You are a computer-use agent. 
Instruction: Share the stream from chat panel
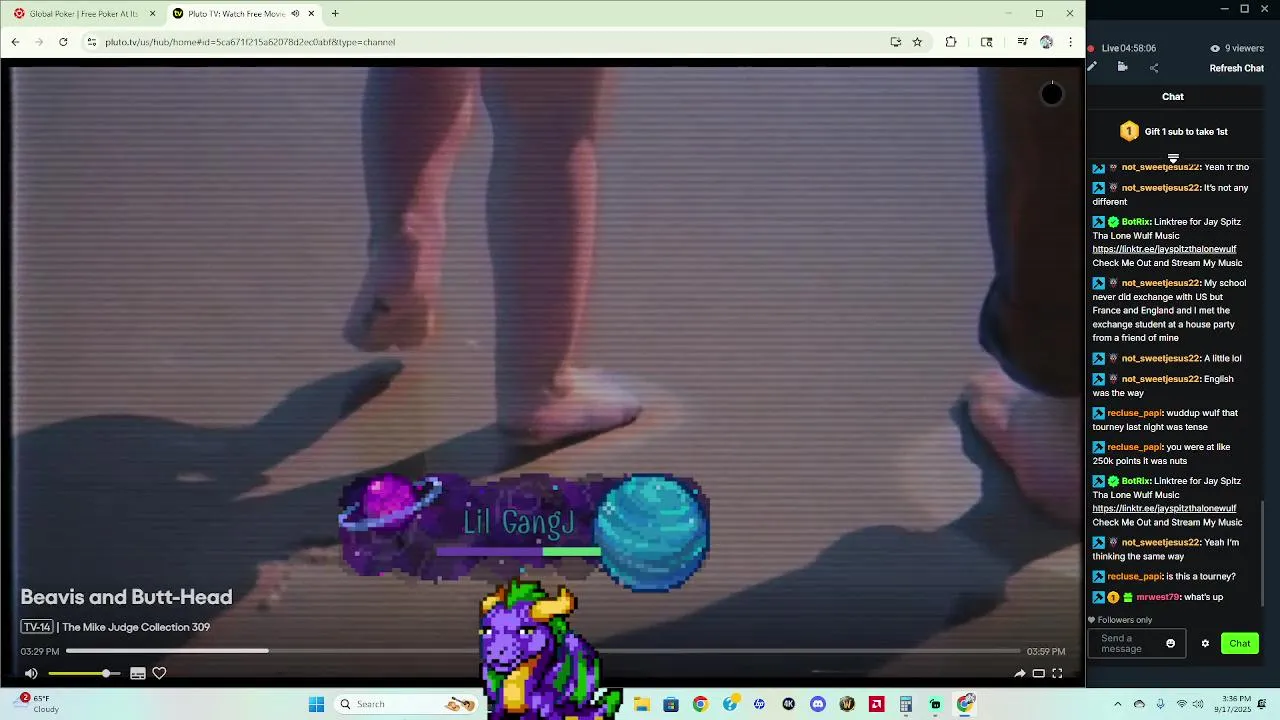[1154, 68]
